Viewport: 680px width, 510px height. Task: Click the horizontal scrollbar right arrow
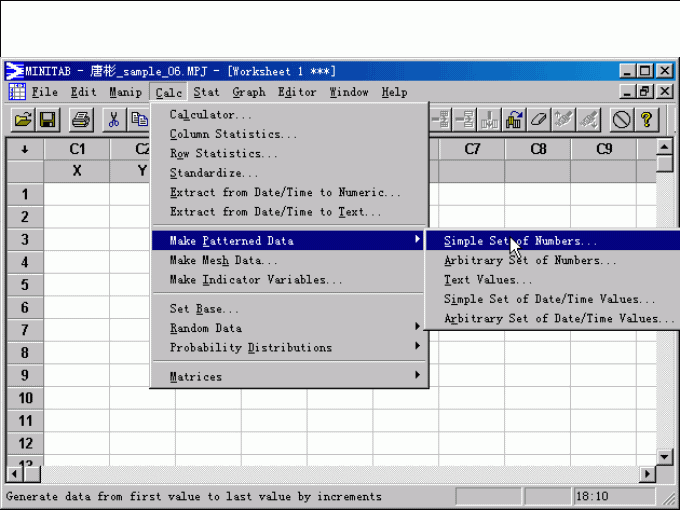coord(648,473)
